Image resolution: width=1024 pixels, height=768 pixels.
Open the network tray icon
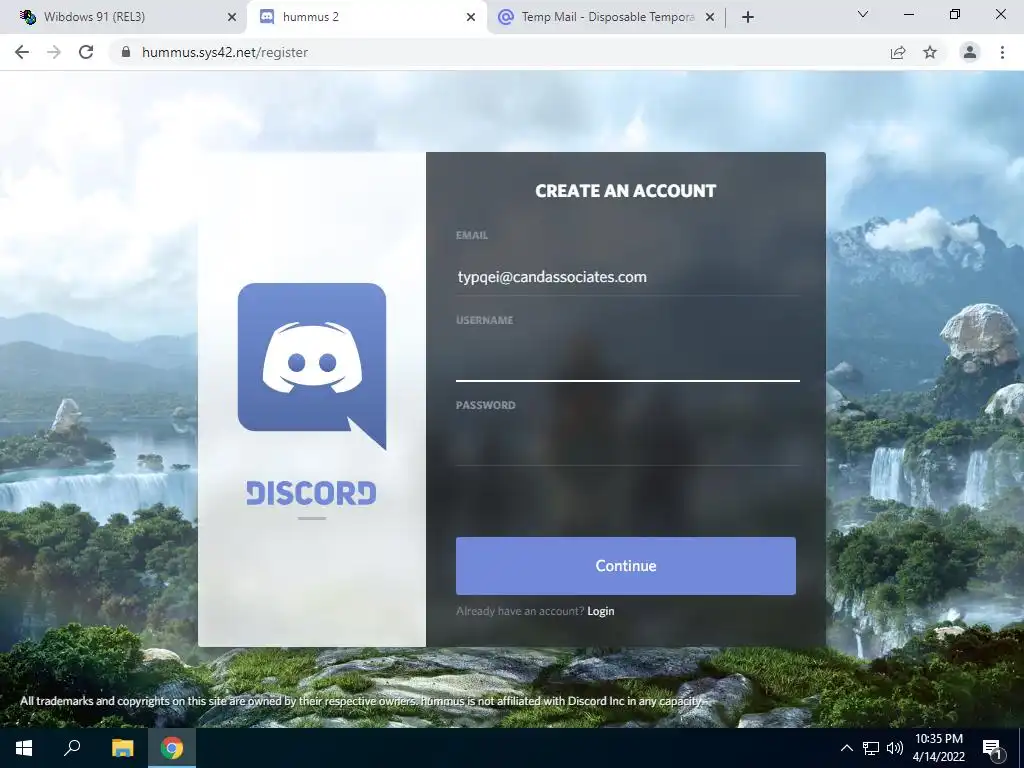tap(871, 748)
